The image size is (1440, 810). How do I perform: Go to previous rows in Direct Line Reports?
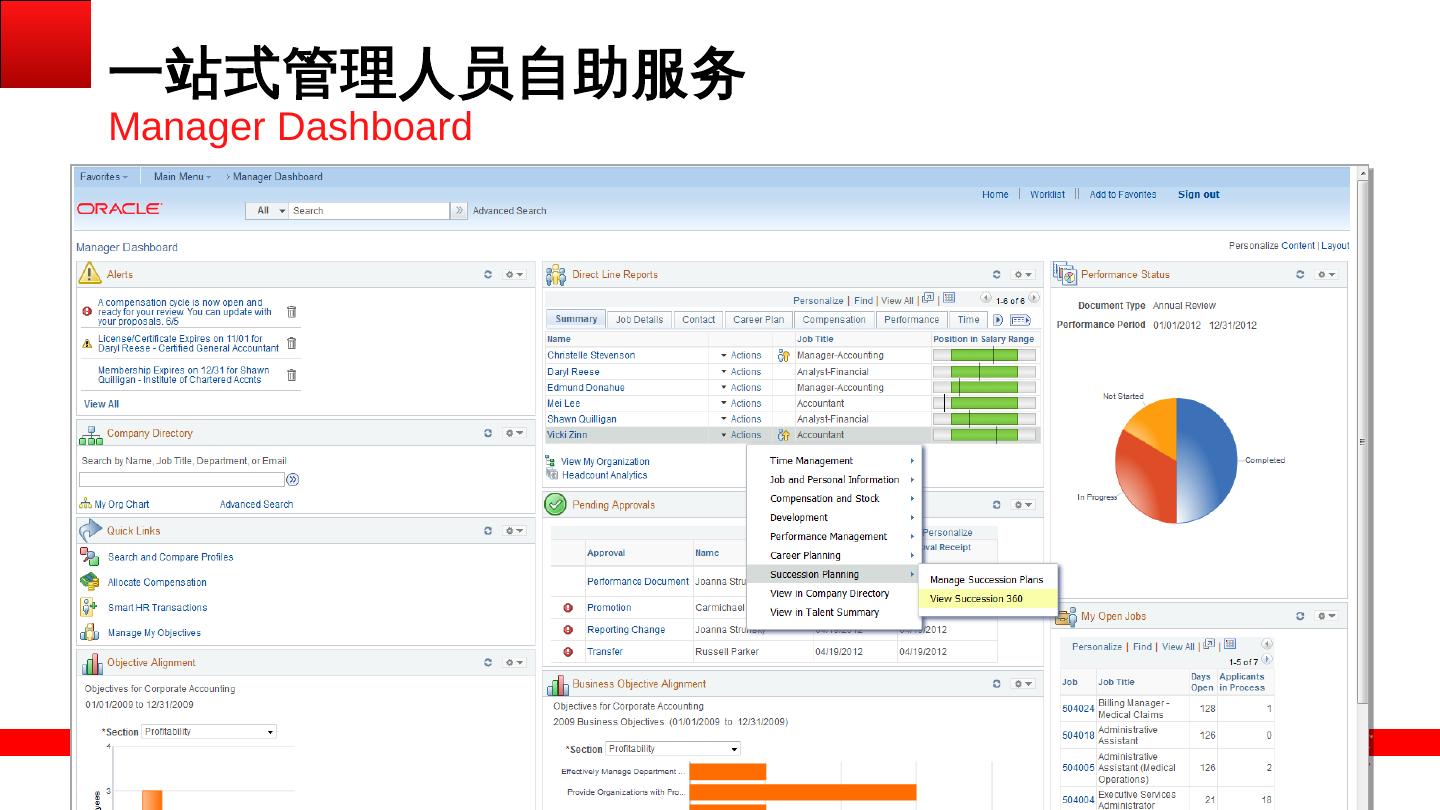tap(986, 299)
